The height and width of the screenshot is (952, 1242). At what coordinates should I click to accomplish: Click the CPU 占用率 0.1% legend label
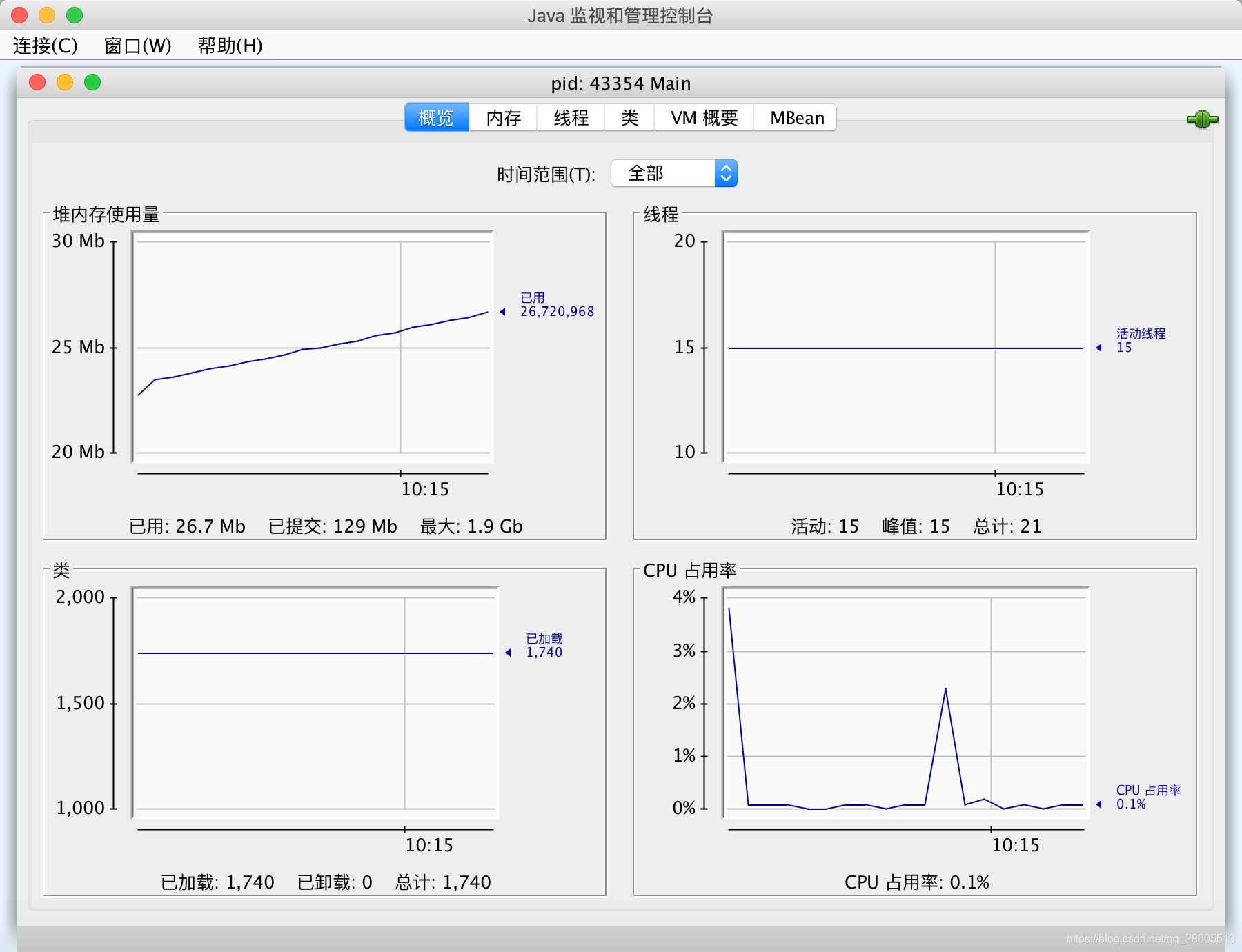pyautogui.click(x=1148, y=797)
